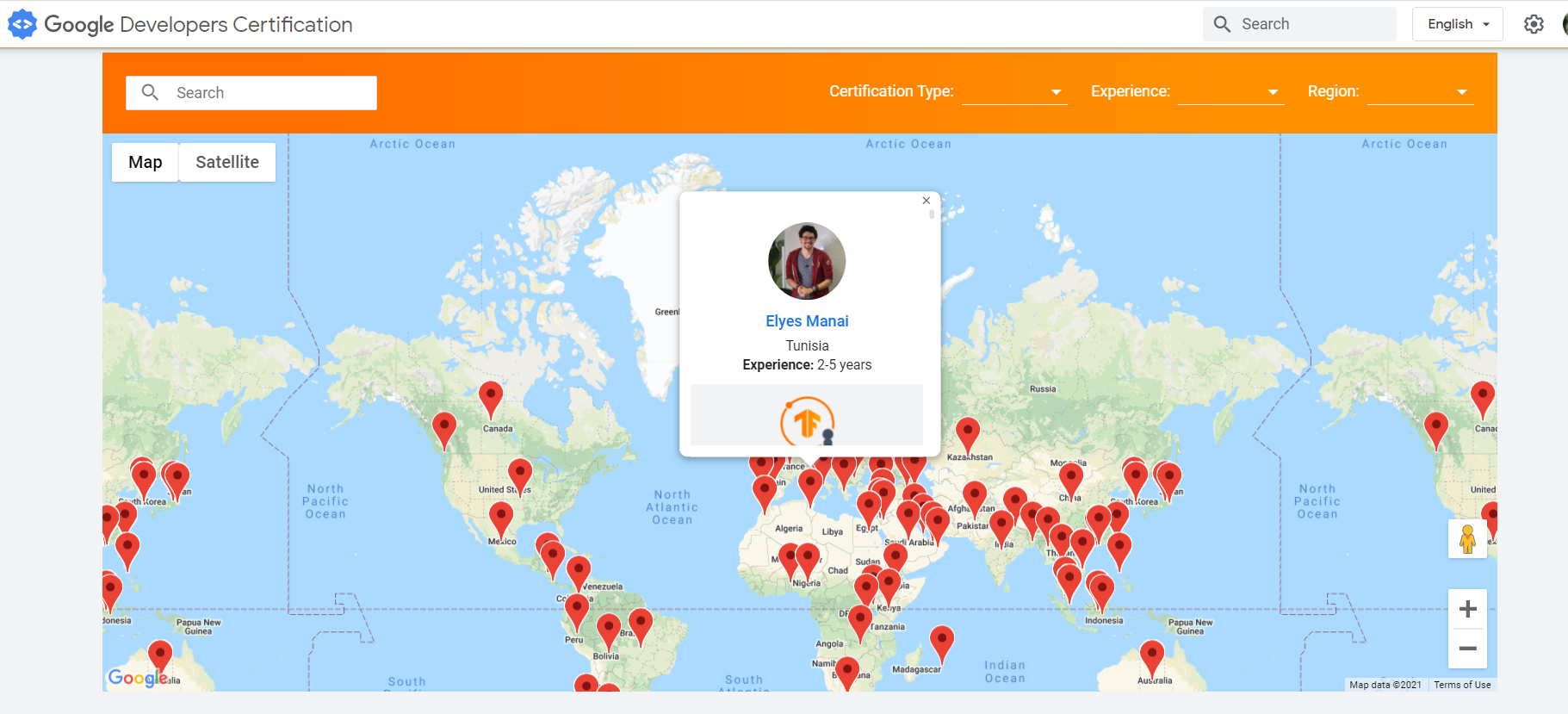The image size is (1568, 714).
Task: Open Elyes Manai profile link
Action: coord(807,321)
